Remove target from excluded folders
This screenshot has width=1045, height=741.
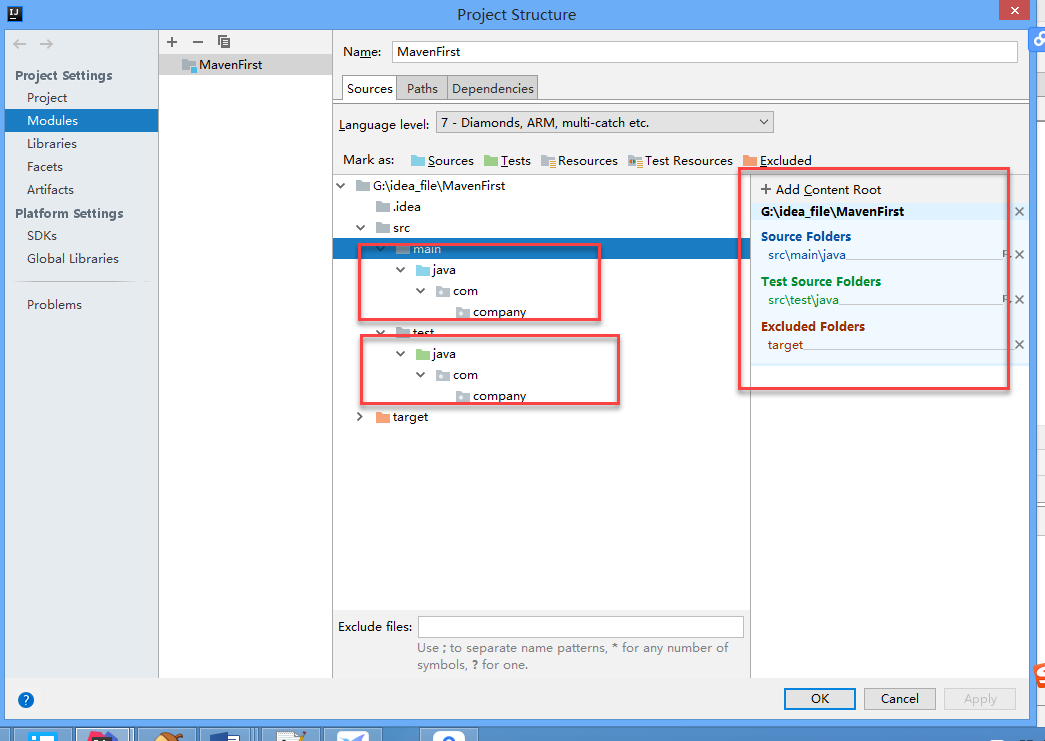(1019, 345)
